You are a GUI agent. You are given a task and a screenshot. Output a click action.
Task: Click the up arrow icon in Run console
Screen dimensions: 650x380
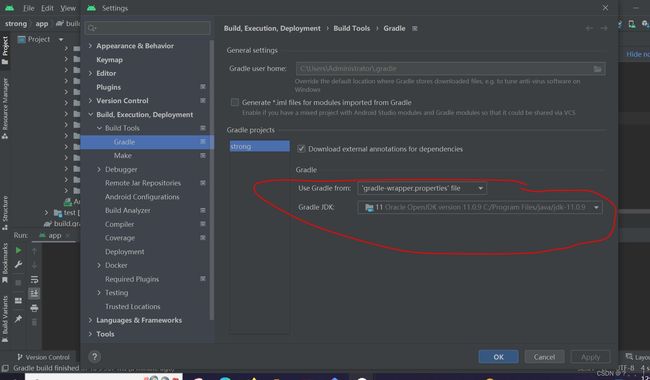coord(34,251)
